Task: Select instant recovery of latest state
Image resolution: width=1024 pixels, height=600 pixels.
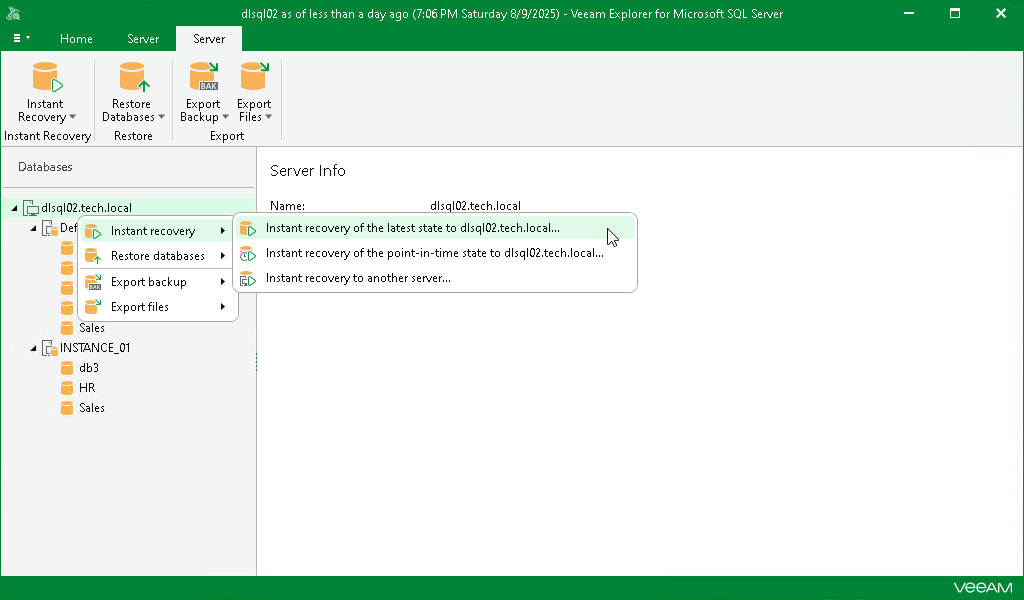Action: pyautogui.click(x=435, y=228)
